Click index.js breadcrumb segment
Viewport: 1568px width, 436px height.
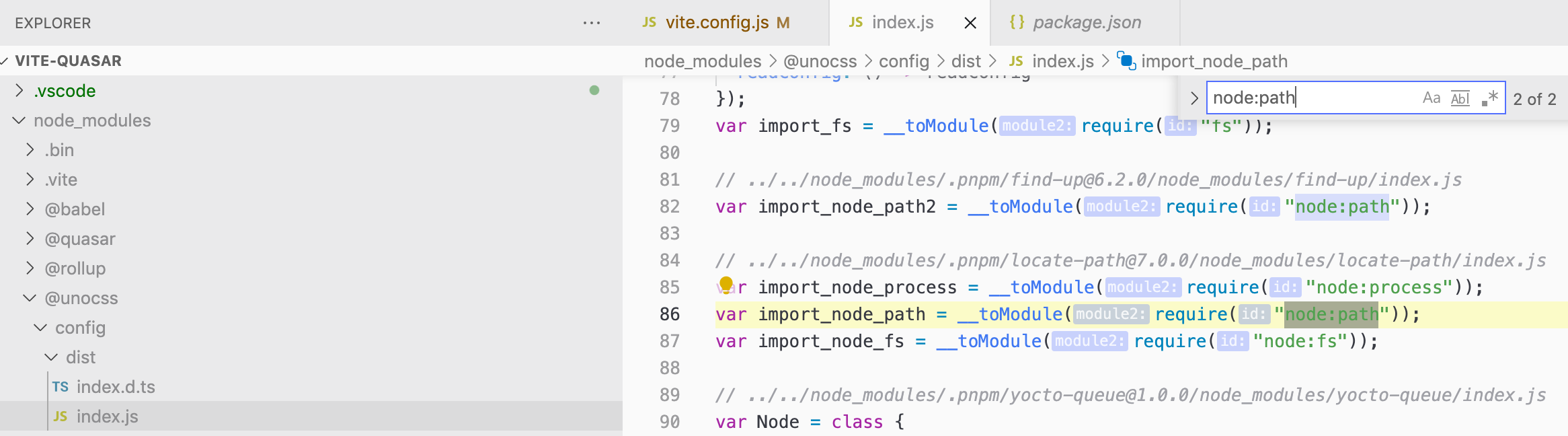click(1063, 61)
